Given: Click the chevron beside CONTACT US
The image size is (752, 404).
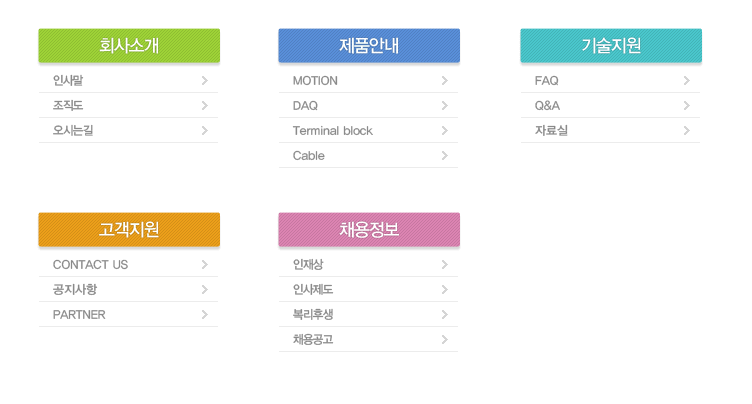Looking at the screenshot, I should pyautogui.click(x=205, y=265).
